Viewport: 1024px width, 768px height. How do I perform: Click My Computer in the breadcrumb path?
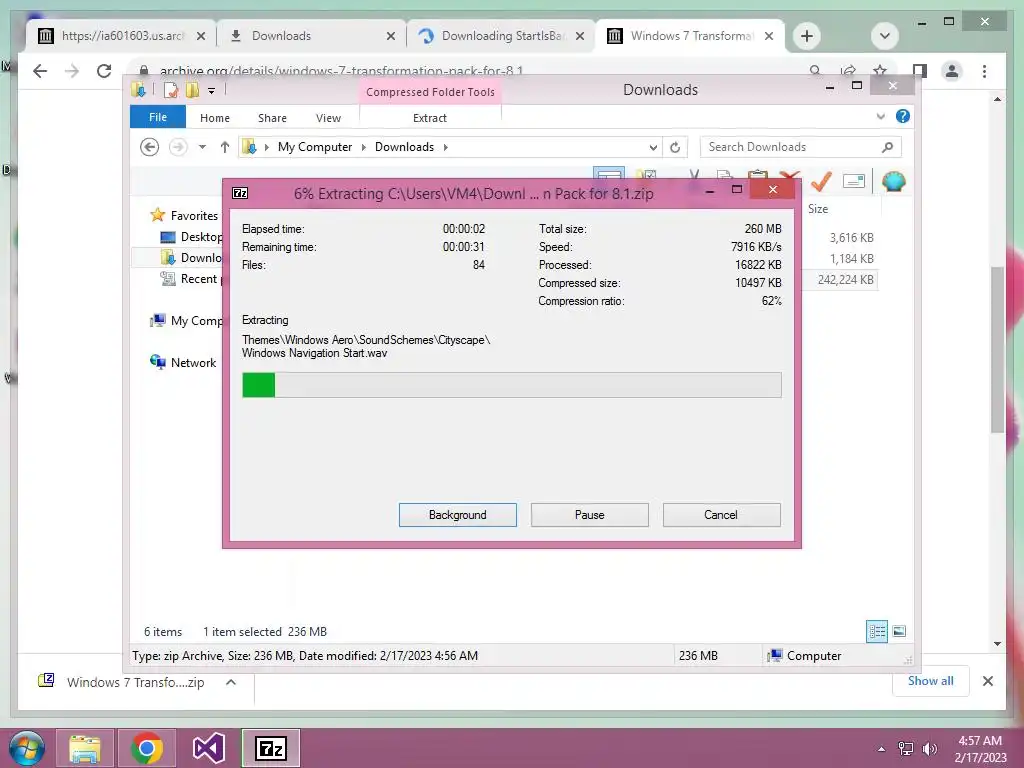point(315,147)
